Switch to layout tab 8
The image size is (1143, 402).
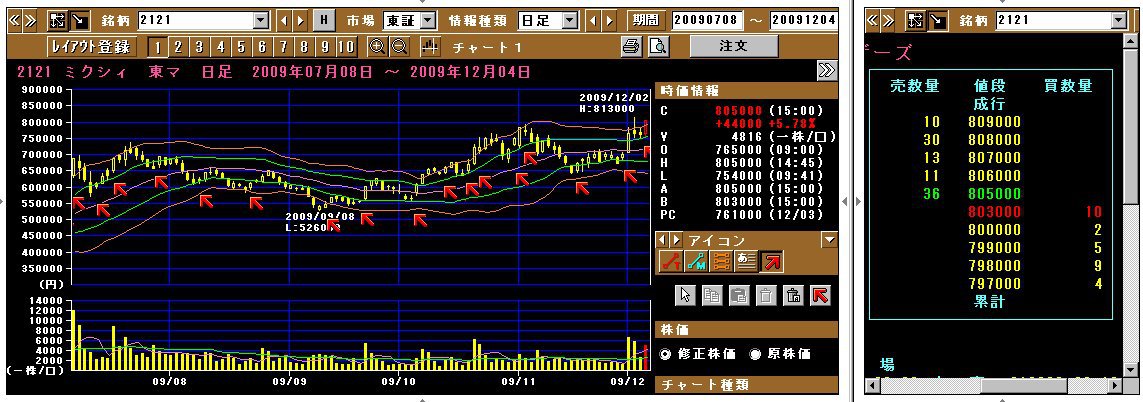click(305, 47)
